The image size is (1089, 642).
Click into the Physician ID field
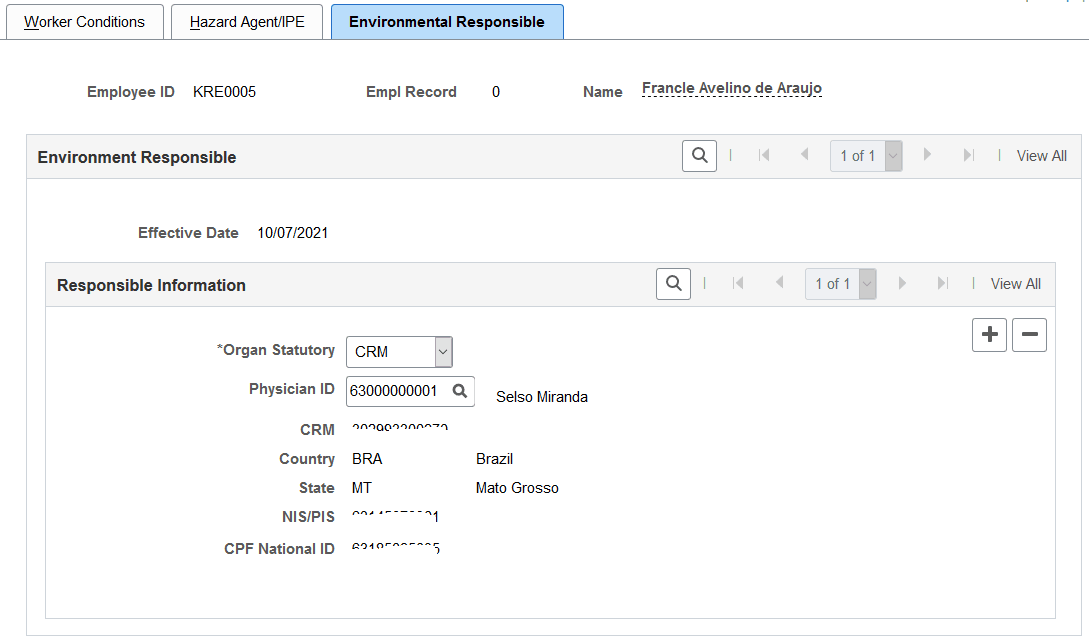click(396, 391)
